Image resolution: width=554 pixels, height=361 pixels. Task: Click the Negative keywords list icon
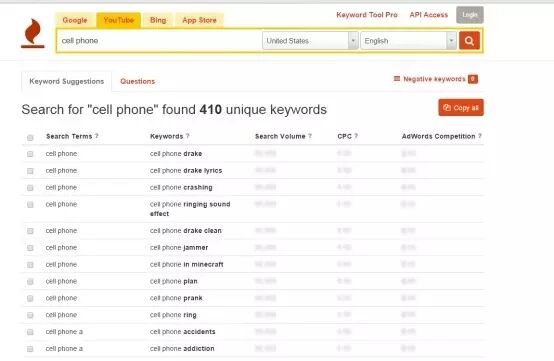[x=397, y=79]
